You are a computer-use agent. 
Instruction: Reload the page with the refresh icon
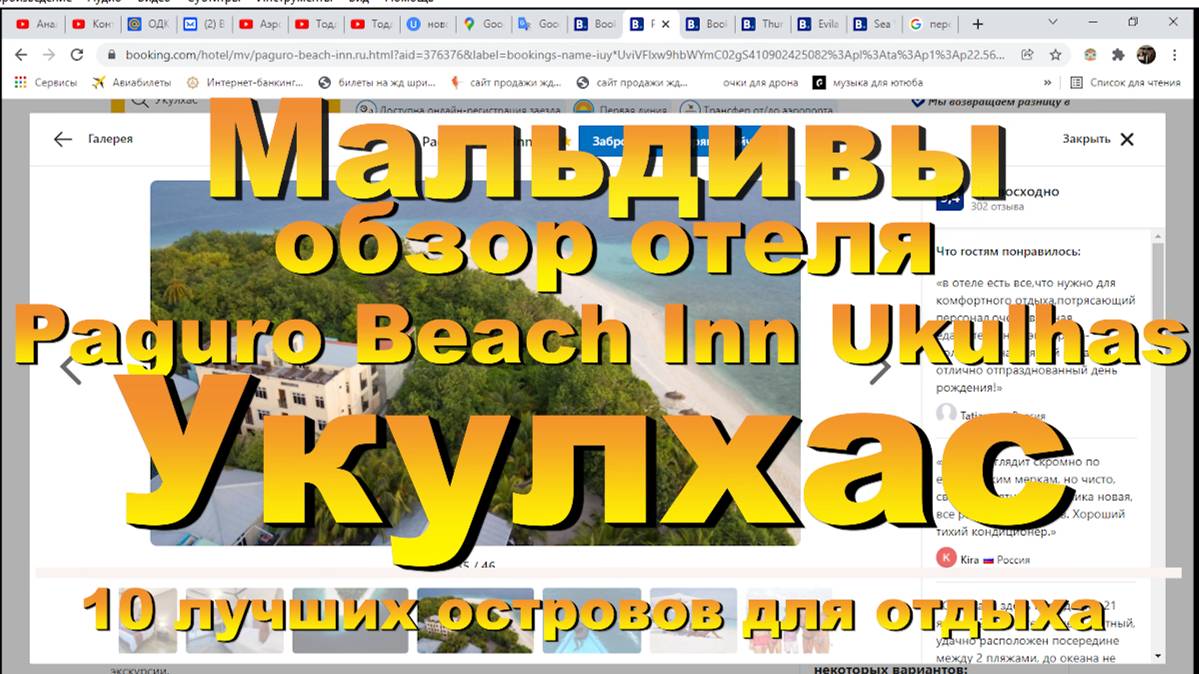click(77, 53)
